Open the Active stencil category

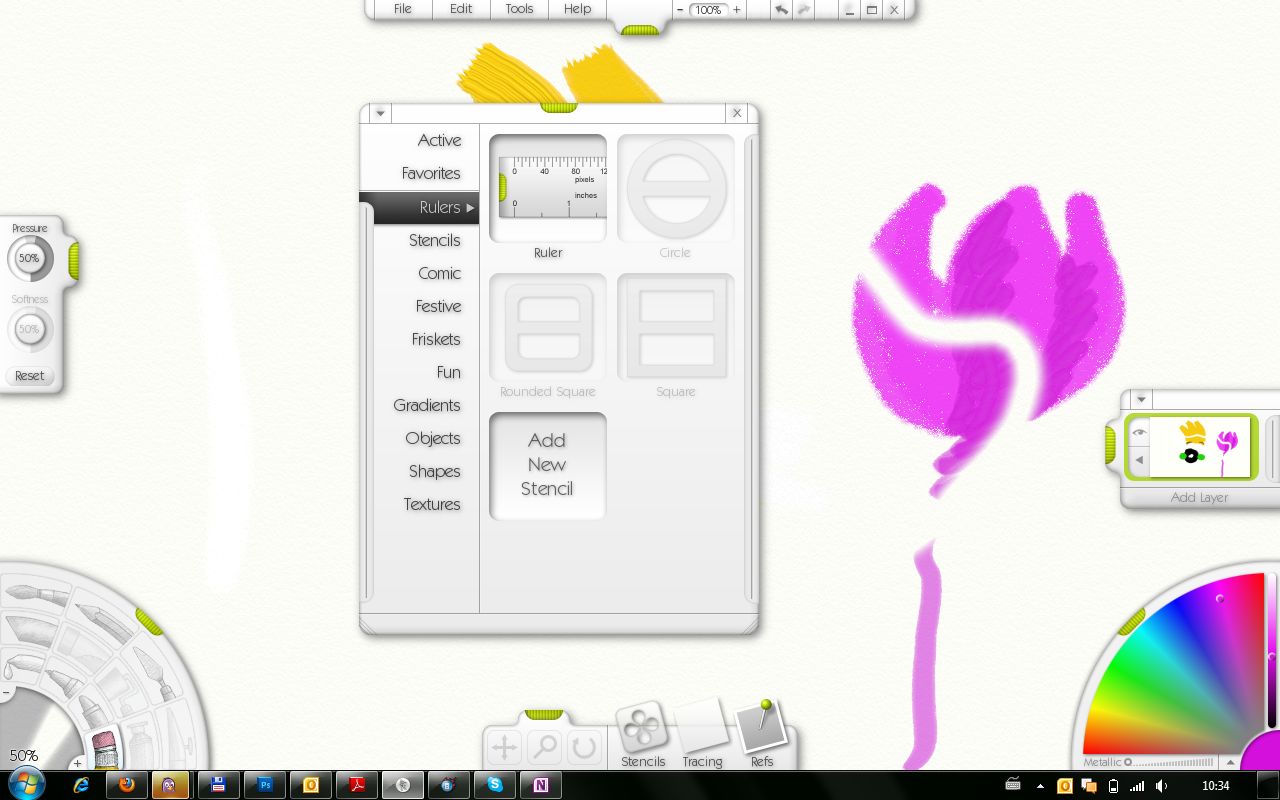(x=439, y=140)
